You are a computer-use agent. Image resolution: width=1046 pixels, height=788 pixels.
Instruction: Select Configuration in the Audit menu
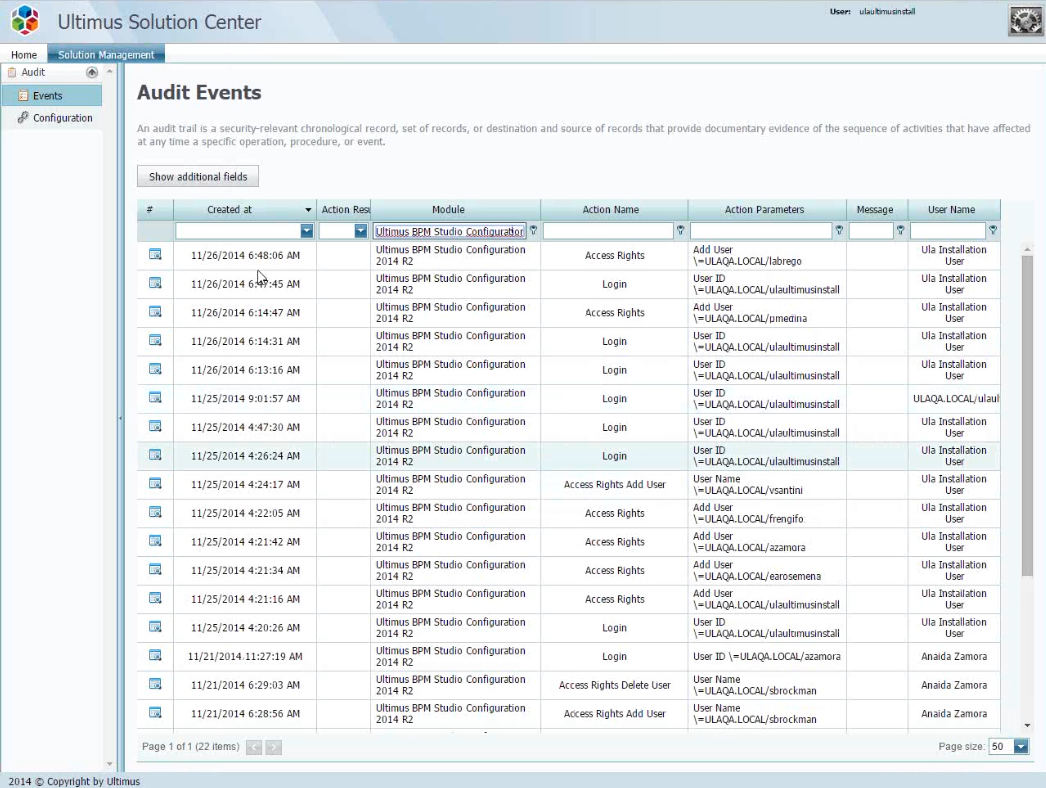click(52, 117)
